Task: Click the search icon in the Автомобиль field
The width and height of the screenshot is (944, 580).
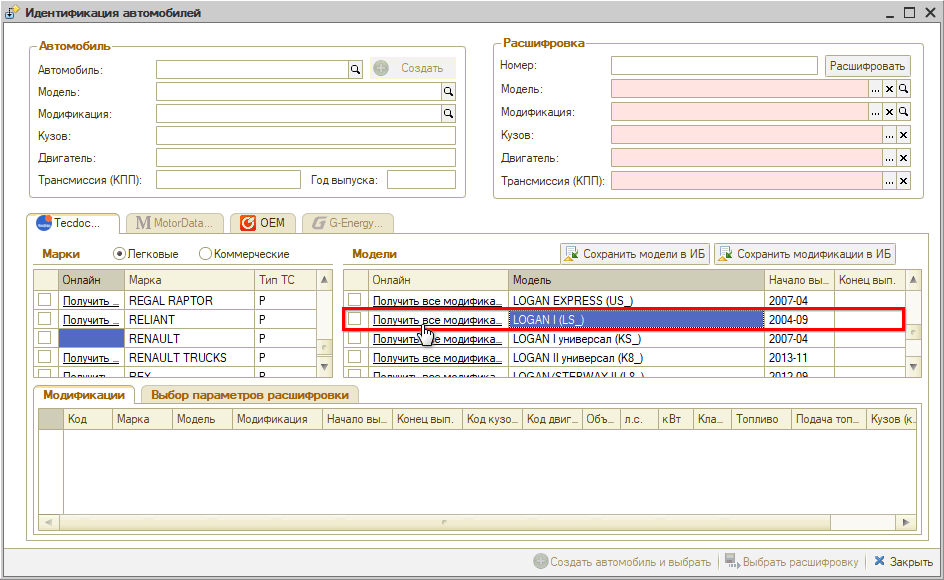Action: [x=354, y=69]
